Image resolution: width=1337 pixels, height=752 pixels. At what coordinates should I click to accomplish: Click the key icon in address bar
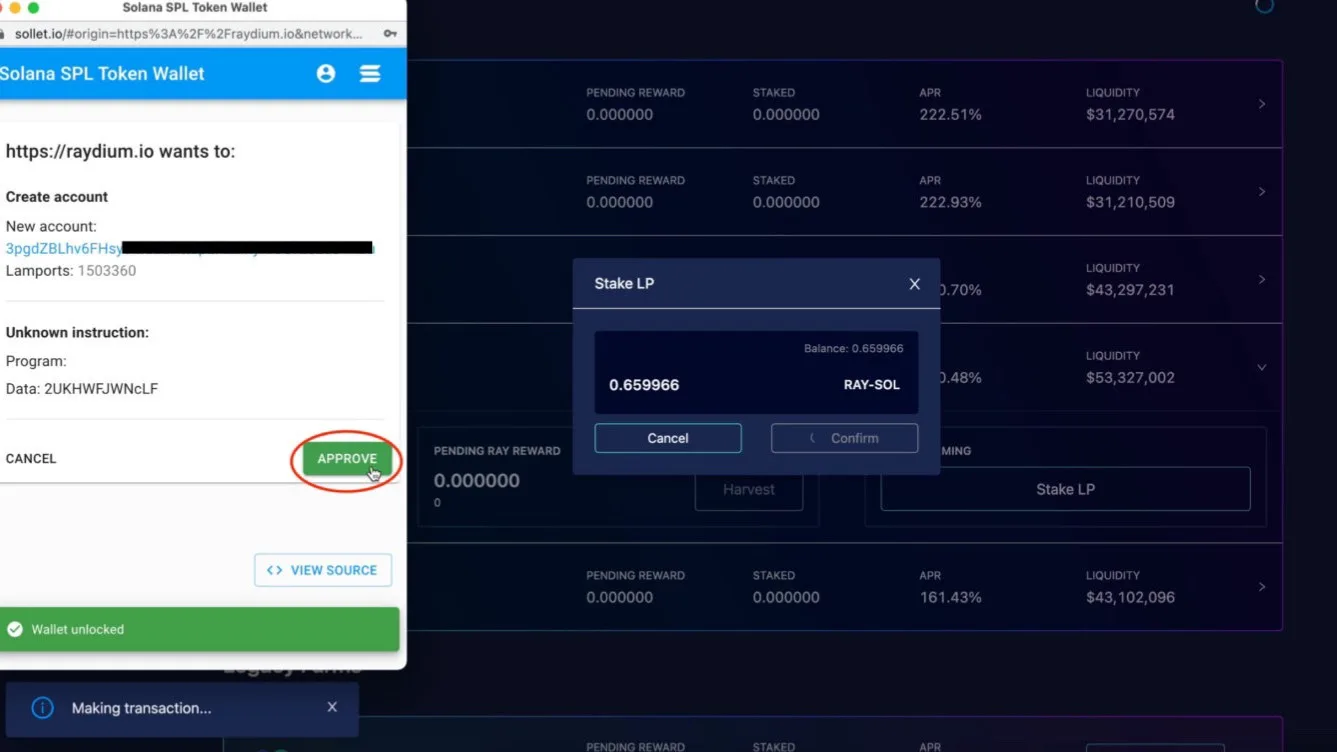[389, 33]
